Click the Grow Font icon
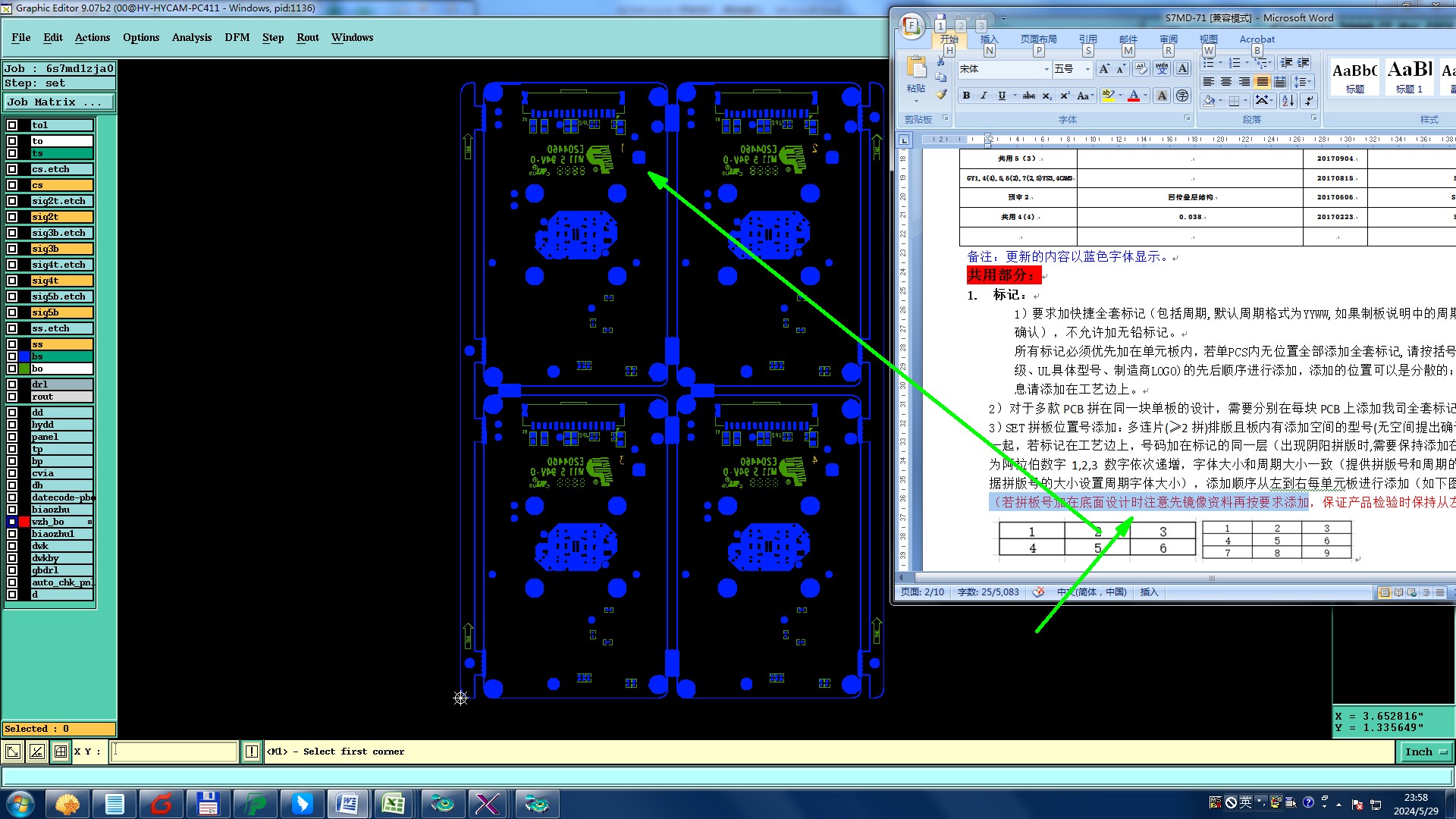This screenshot has height=819, width=1456. pos(1104,69)
